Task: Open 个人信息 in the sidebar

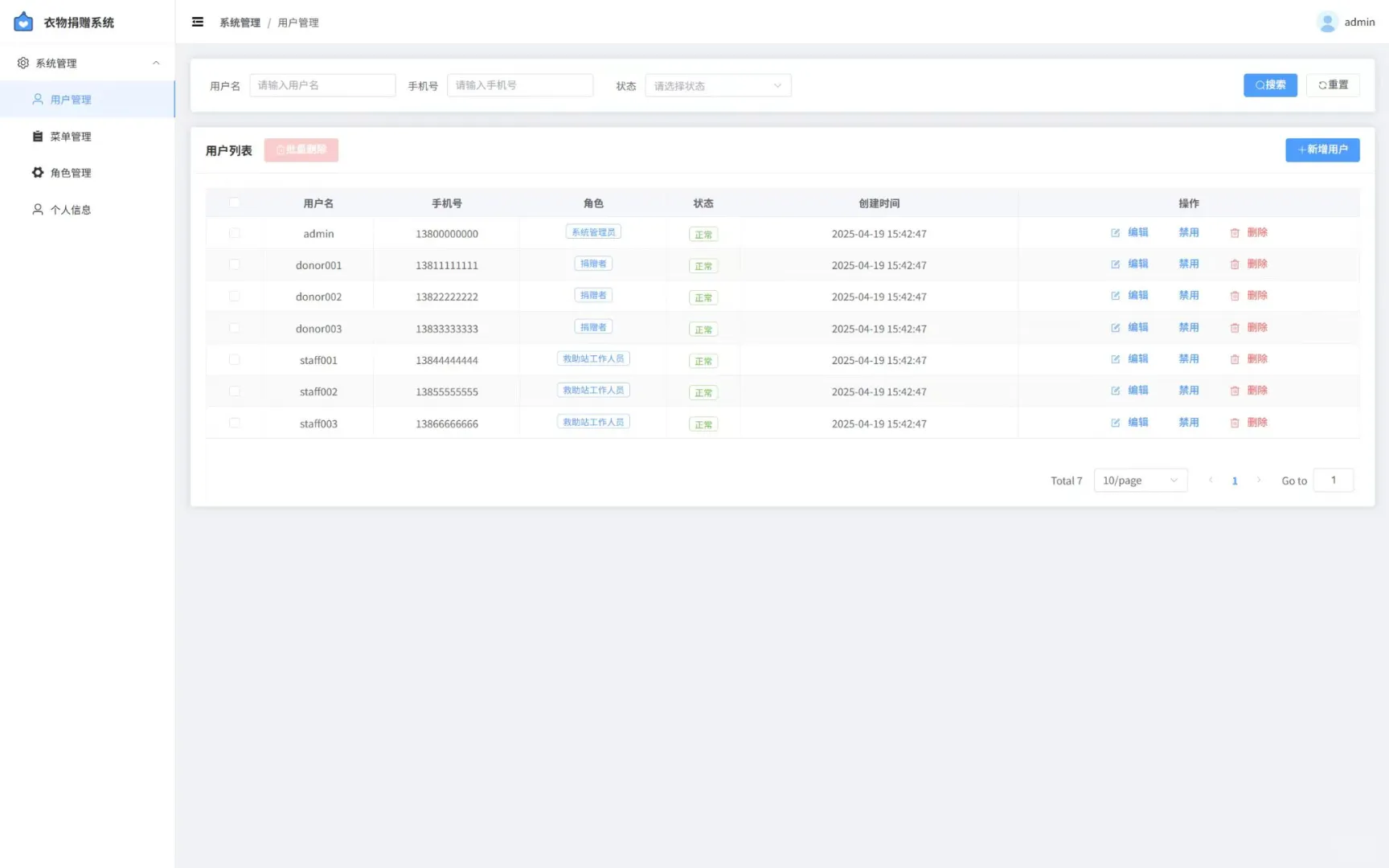Action: 87,209
